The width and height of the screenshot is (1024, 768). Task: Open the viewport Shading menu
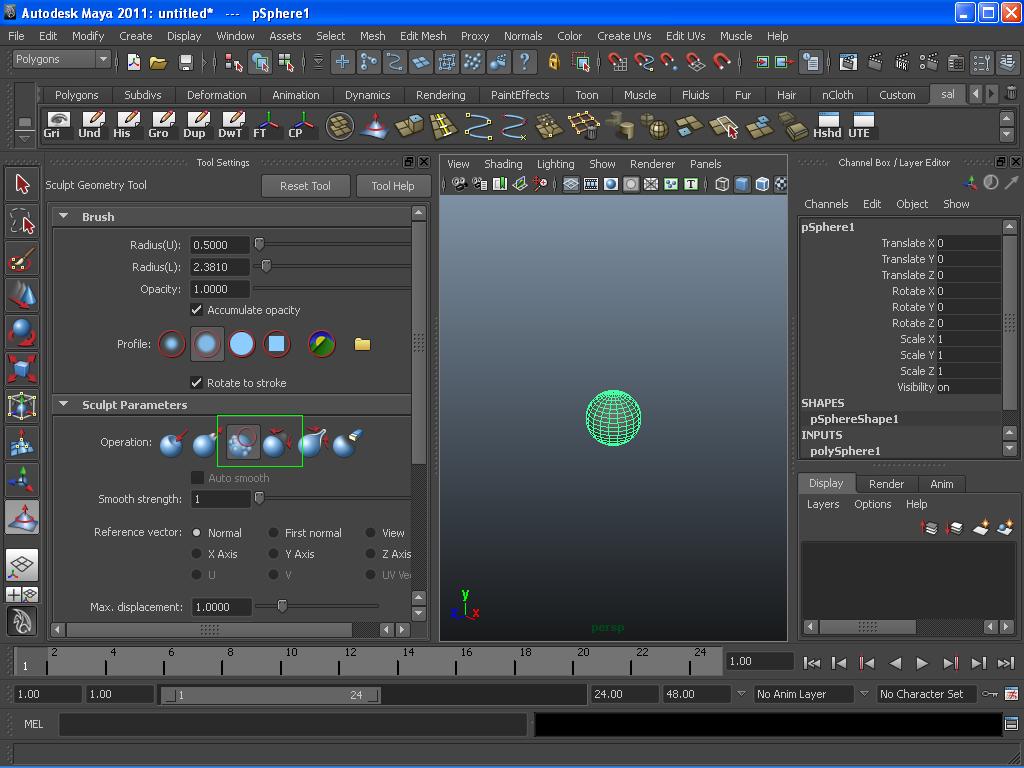(x=503, y=164)
